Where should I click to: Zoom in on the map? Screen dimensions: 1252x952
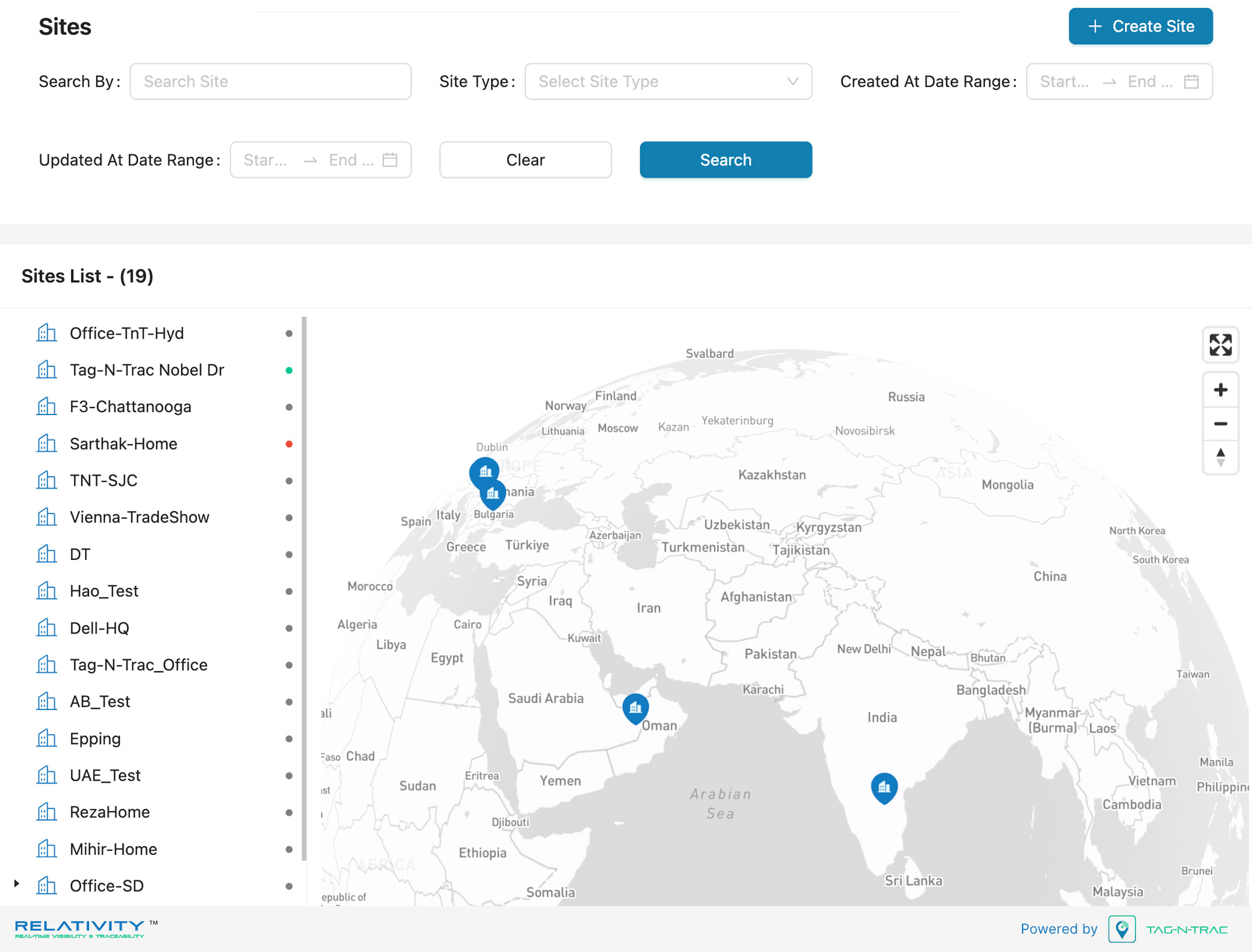coord(1220,390)
